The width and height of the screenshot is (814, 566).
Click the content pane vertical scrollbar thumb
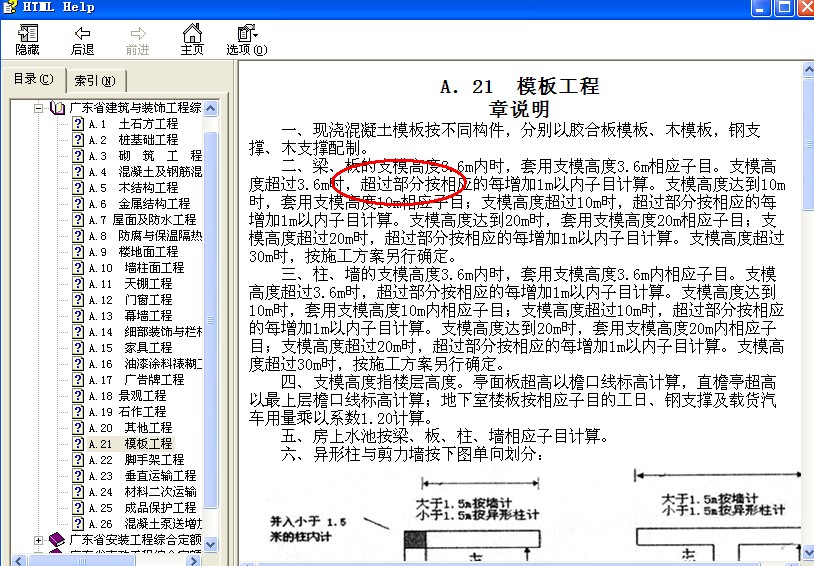pyautogui.click(x=808, y=144)
